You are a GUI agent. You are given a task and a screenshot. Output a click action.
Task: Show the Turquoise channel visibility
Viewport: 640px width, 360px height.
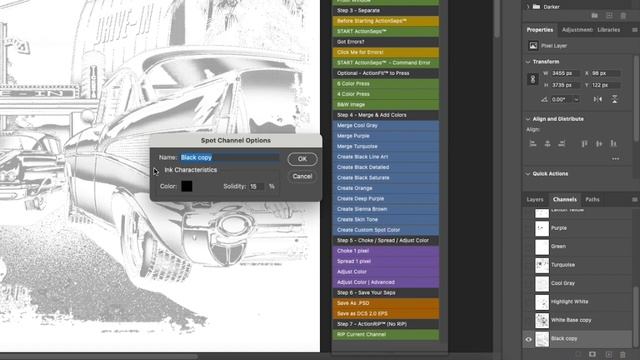point(529,265)
